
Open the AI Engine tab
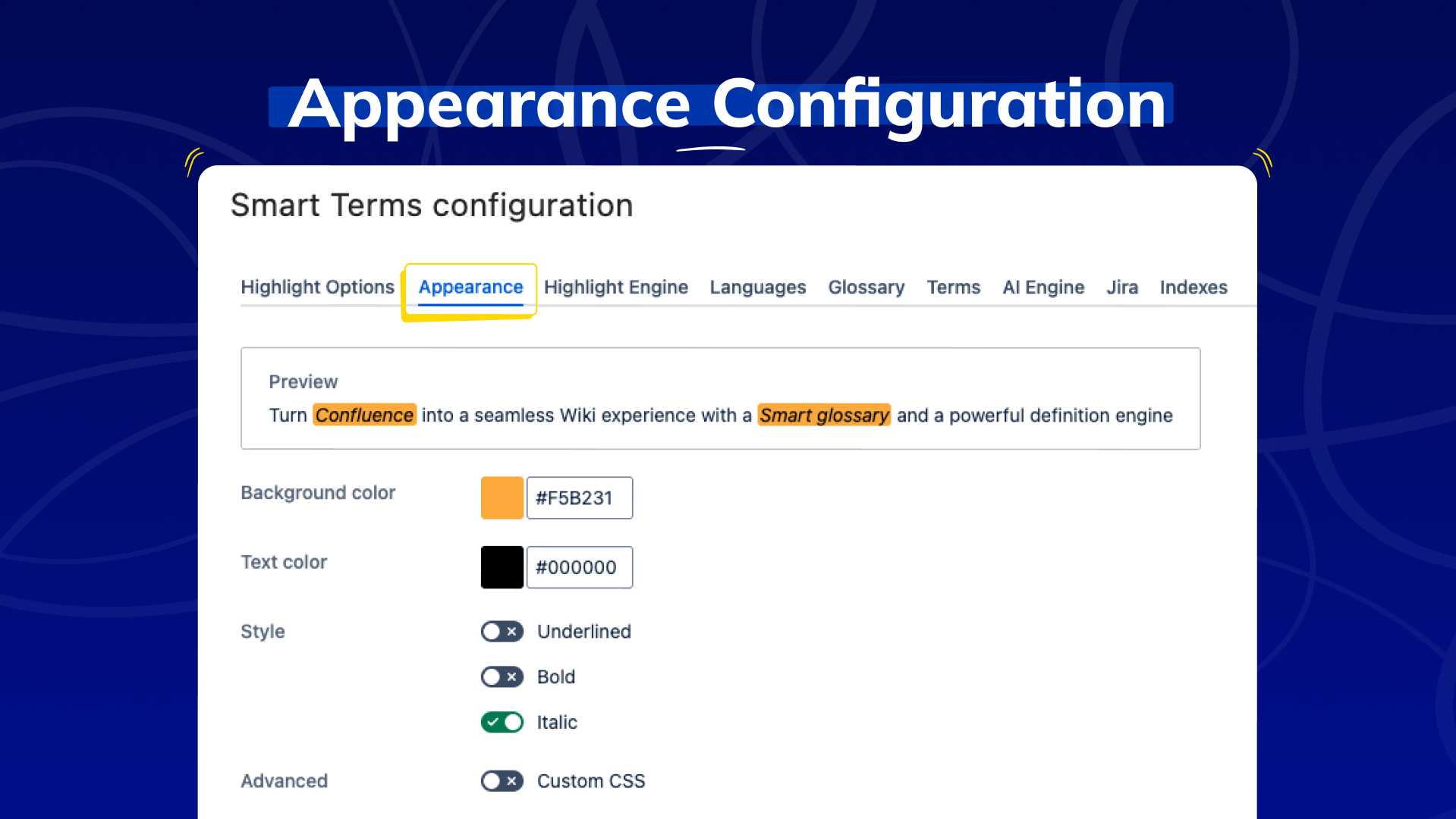coord(1043,287)
